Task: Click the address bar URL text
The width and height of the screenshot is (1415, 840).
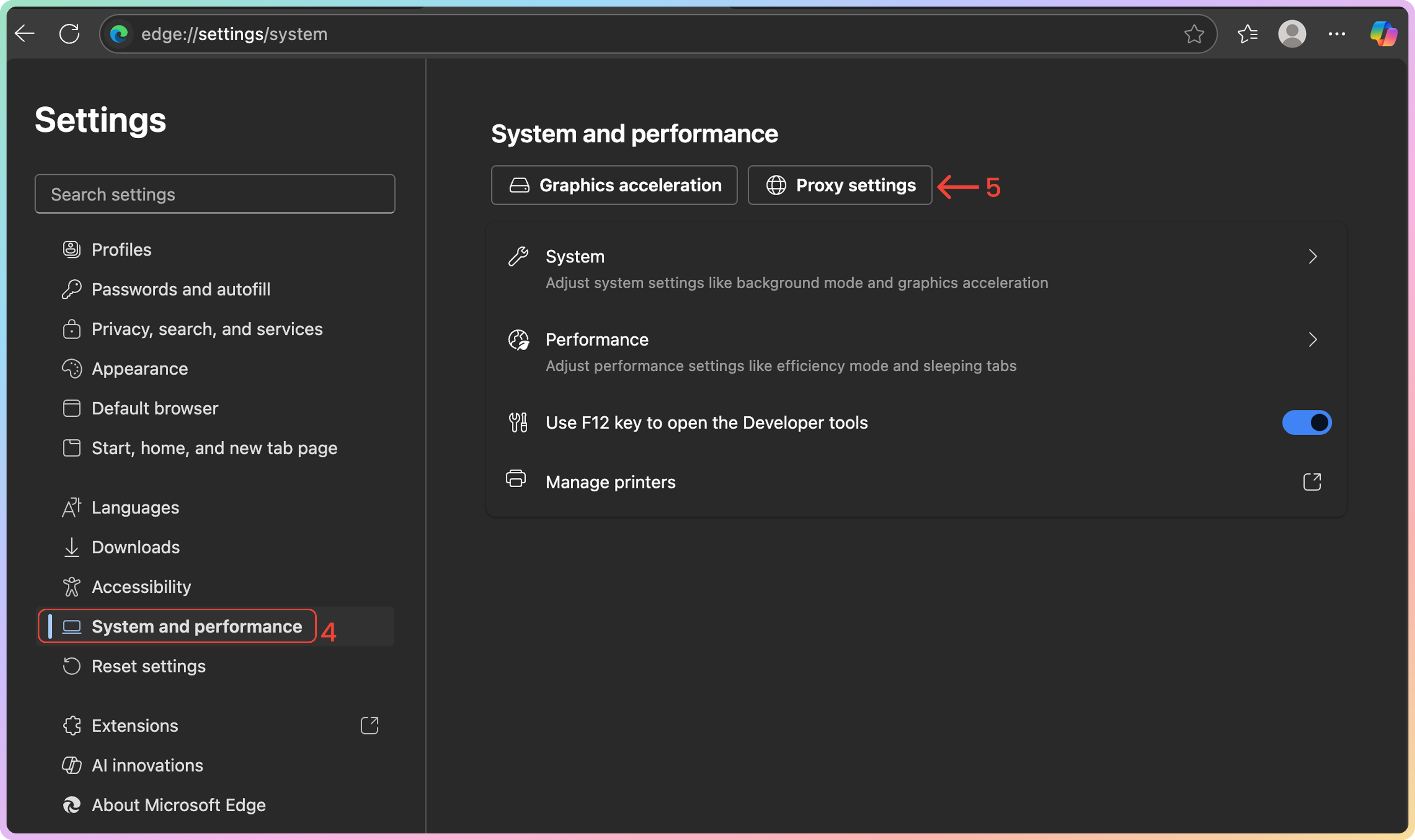Action: point(234,34)
